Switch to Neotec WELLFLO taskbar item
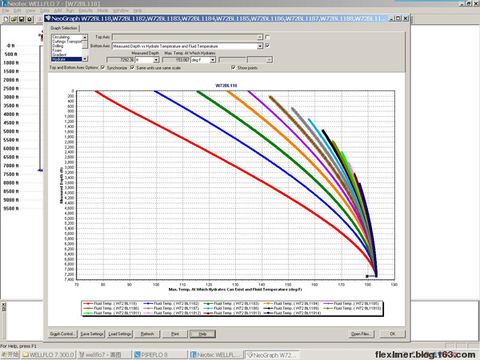Viewport: 480px width, 360px height. (216, 355)
